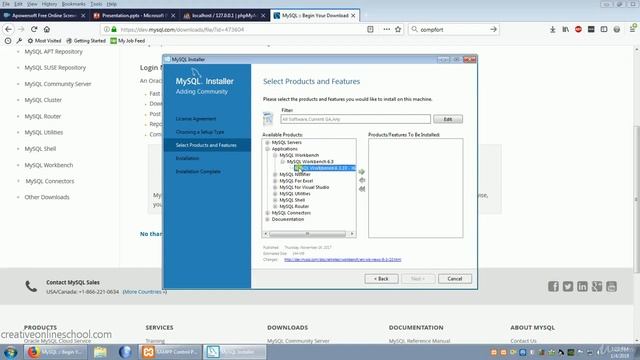Bookmark this page with the star icon
This screenshot has height=360, width=640.
[398, 29]
